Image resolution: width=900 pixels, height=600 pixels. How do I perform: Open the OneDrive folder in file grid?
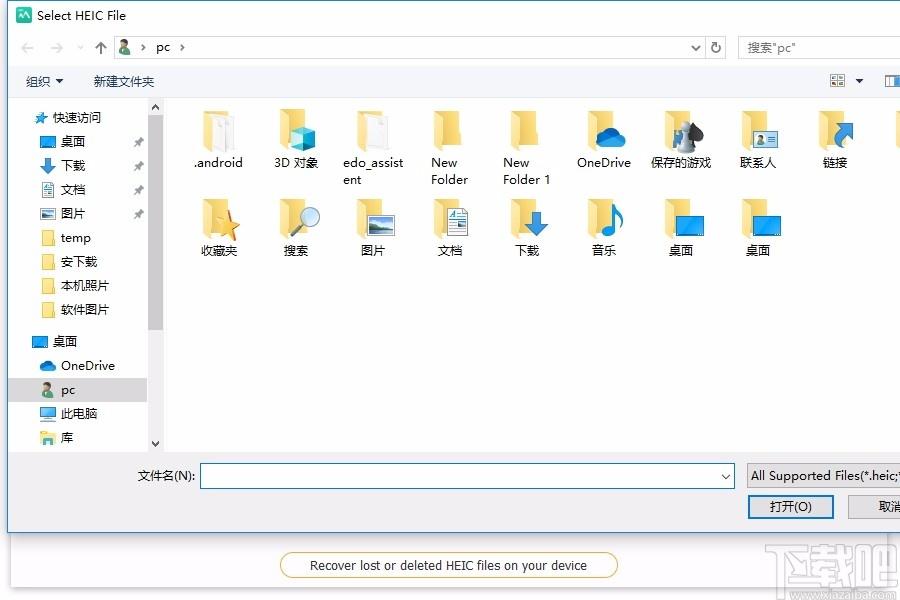pos(604,141)
